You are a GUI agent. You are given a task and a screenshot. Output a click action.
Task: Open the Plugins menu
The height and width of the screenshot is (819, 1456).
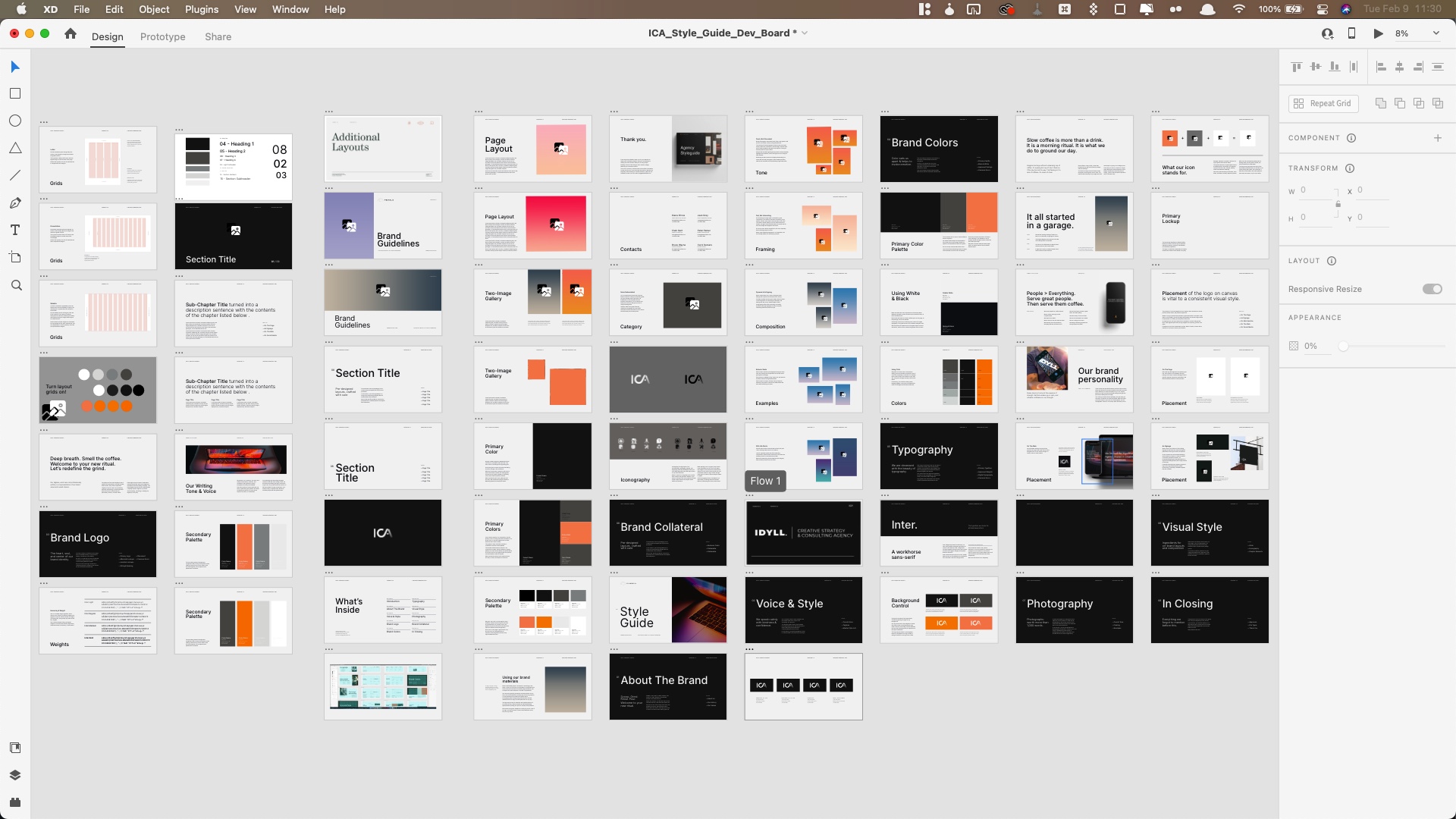pos(201,9)
